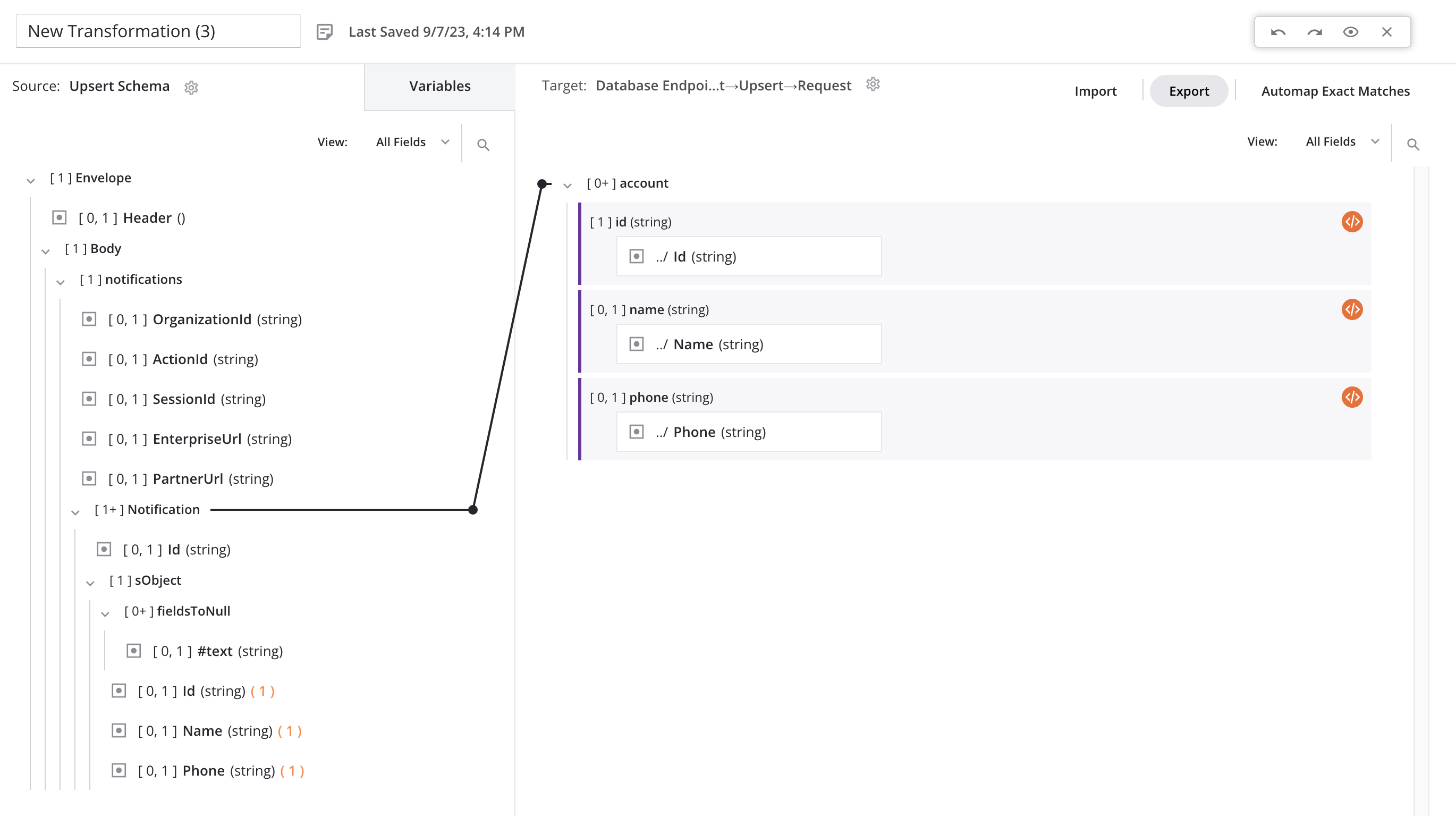Screen dimensions: 1456x816
Task: Click the redo arrow icon in toolbar
Action: (1314, 31)
